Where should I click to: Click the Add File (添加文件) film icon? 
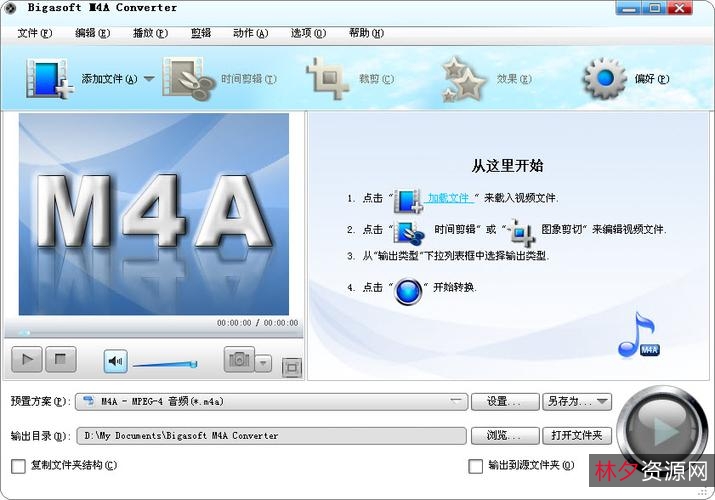coord(50,79)
